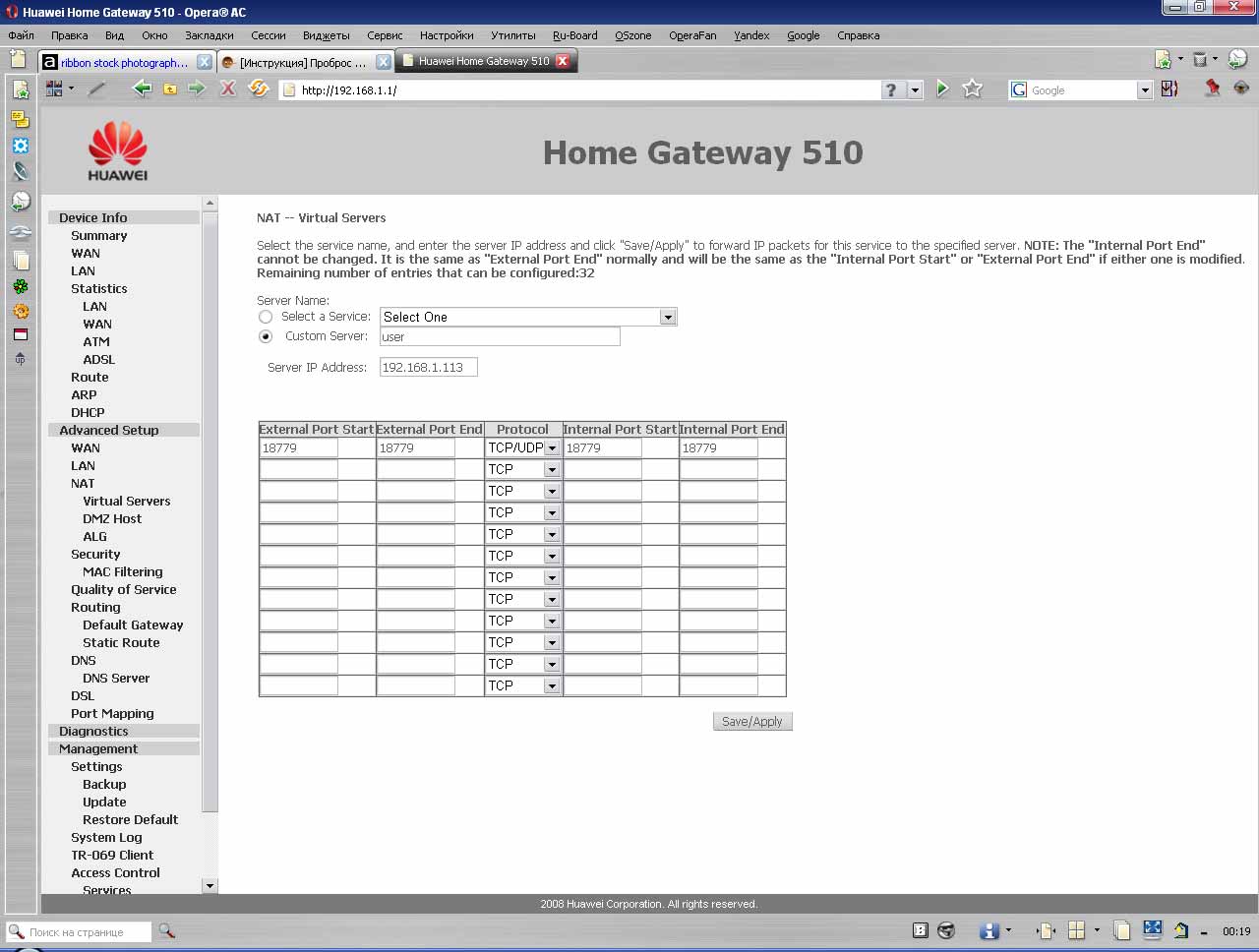Open the 'Virtual Servers' link under NAT
Viewport: 1259px width, 952px height.
(127, 501)
